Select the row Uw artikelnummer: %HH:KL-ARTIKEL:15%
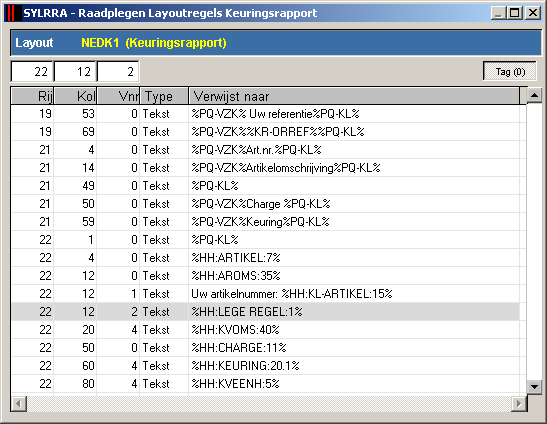547x424 pixels. 265,294
